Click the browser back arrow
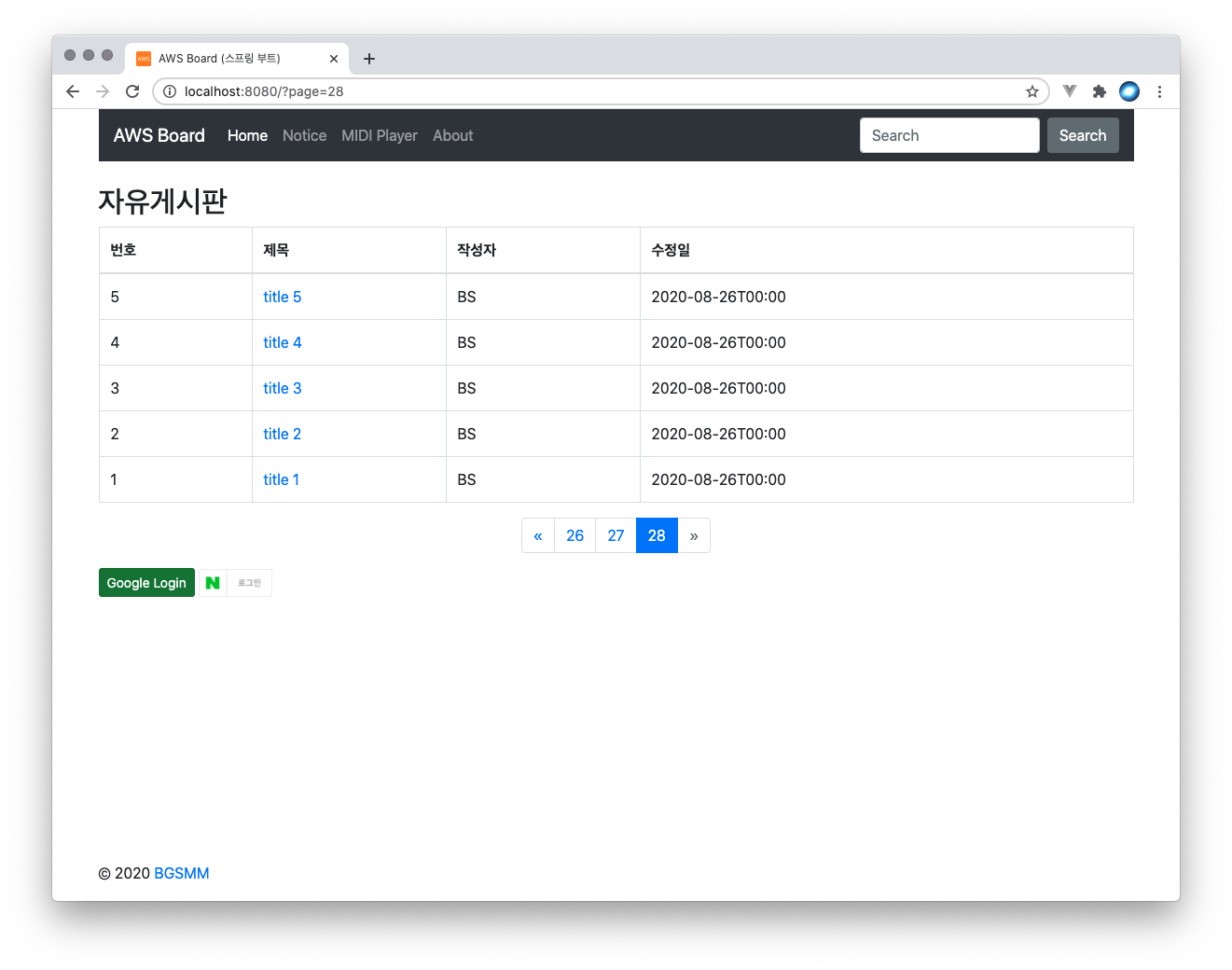This screenshot has width=1232, height=970. point(73,91)
